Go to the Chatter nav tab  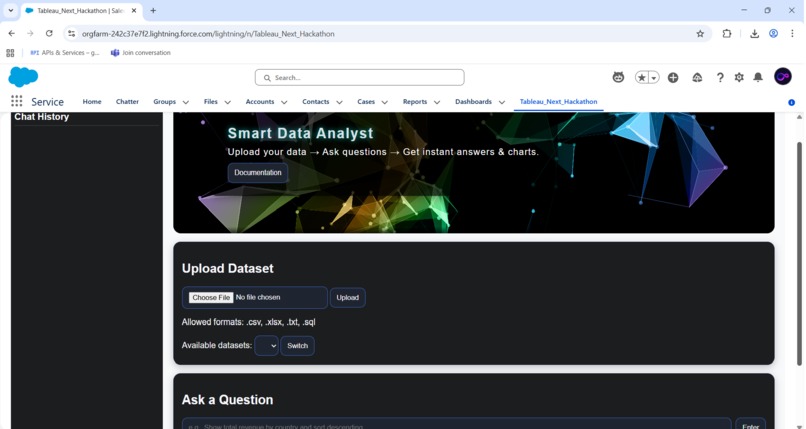coord(127,102)
